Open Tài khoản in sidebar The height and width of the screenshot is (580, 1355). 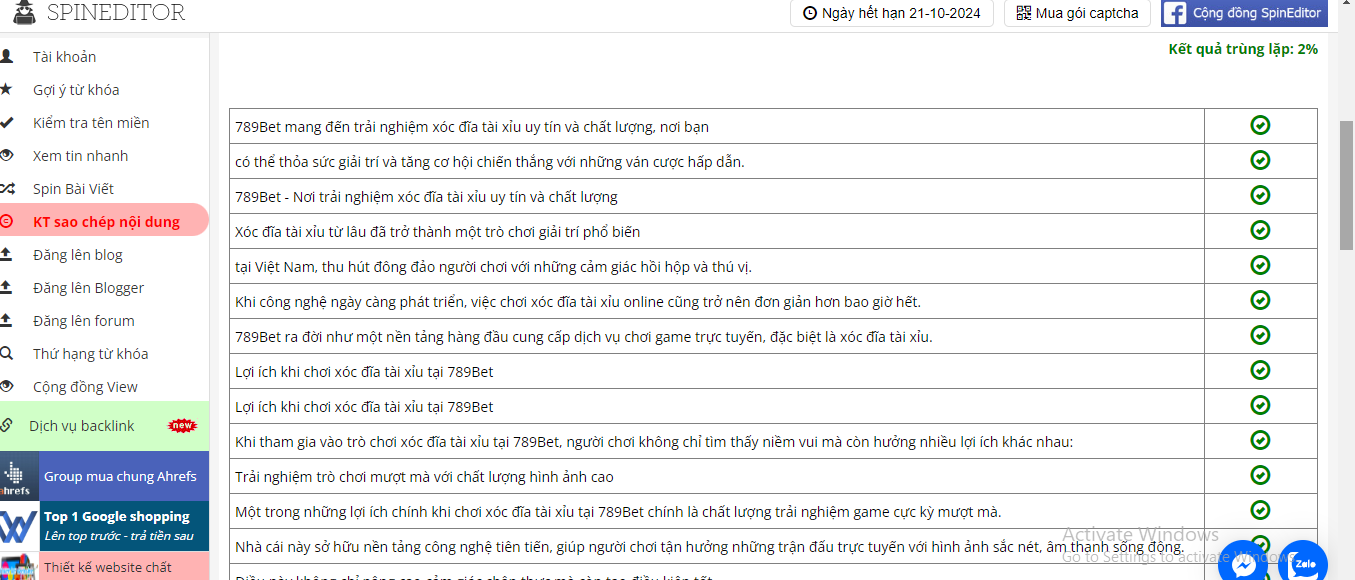tap(64, 57)
